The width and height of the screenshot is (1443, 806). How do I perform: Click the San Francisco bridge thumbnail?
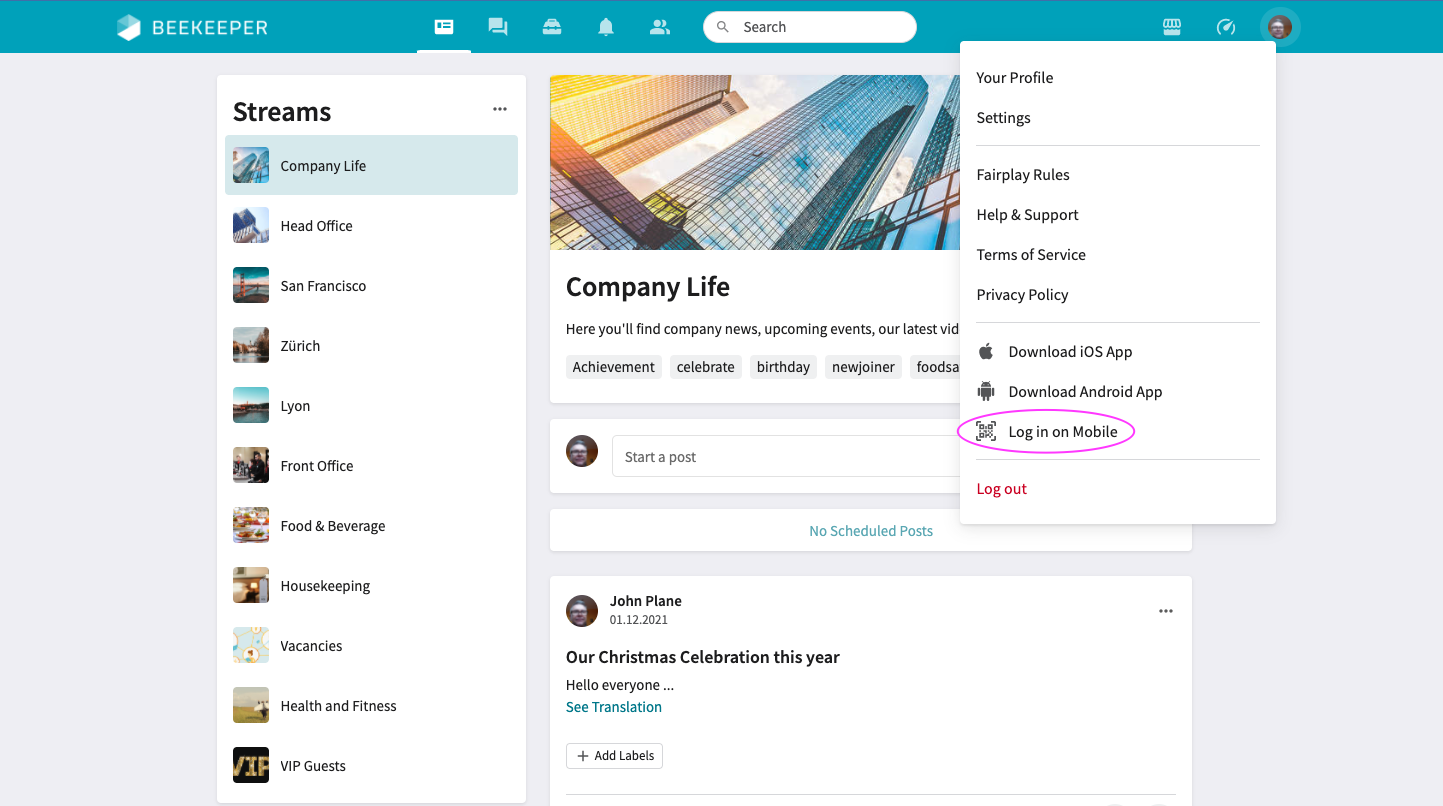[251, 285]
